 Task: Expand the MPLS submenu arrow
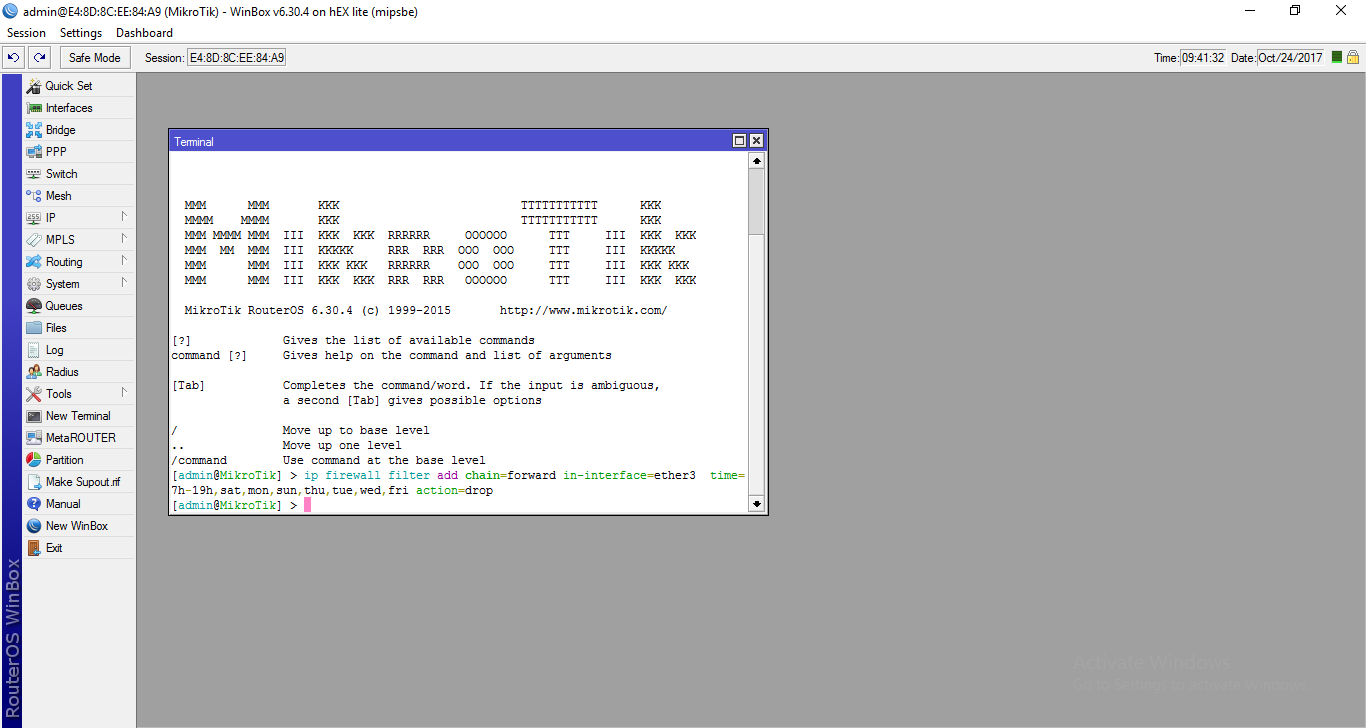124,238
